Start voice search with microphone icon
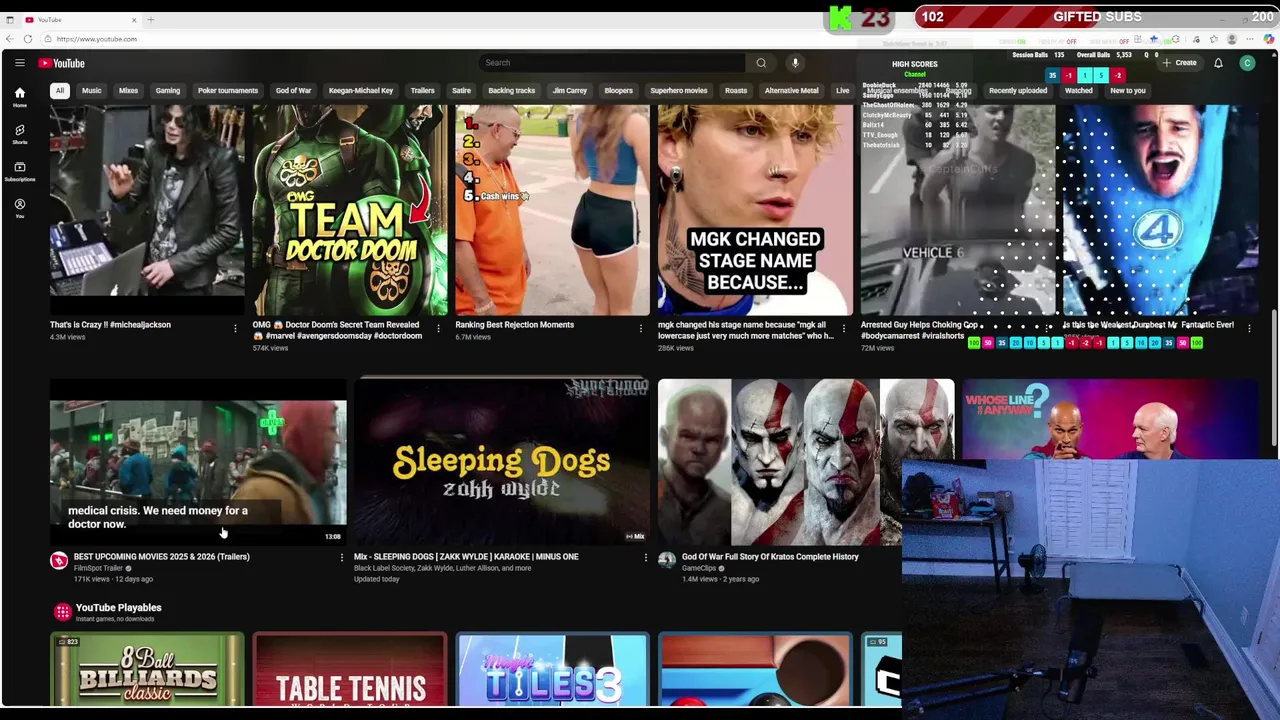 (795, 63)
